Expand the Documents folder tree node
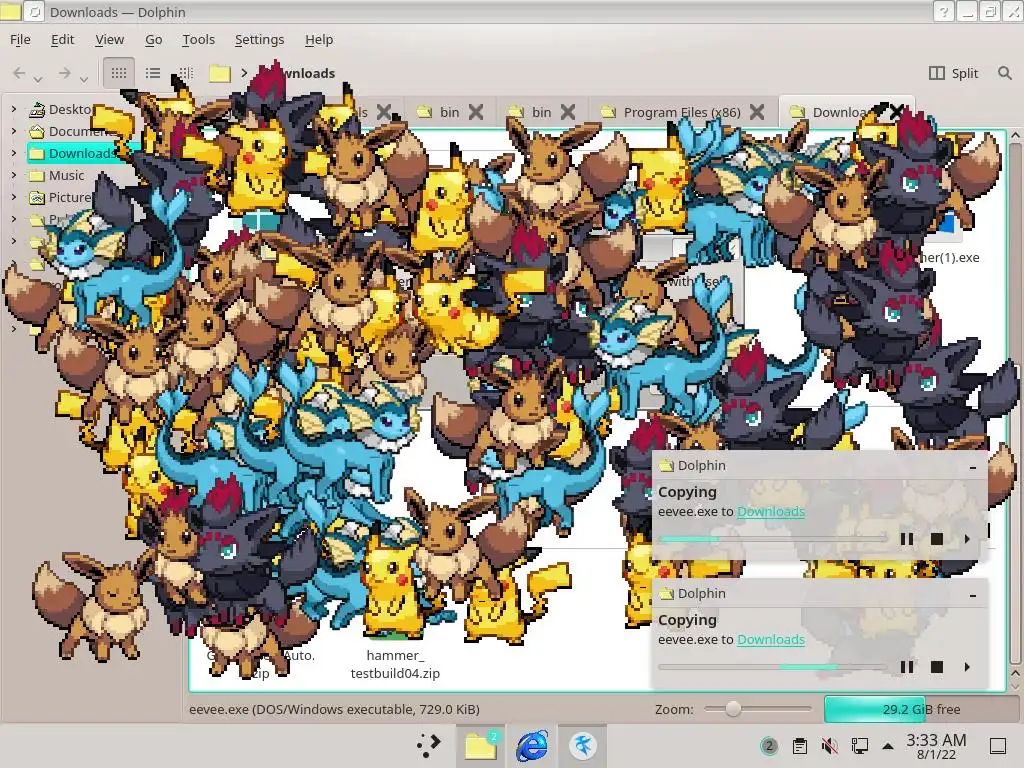The image size is (1024, 768). 14,131
